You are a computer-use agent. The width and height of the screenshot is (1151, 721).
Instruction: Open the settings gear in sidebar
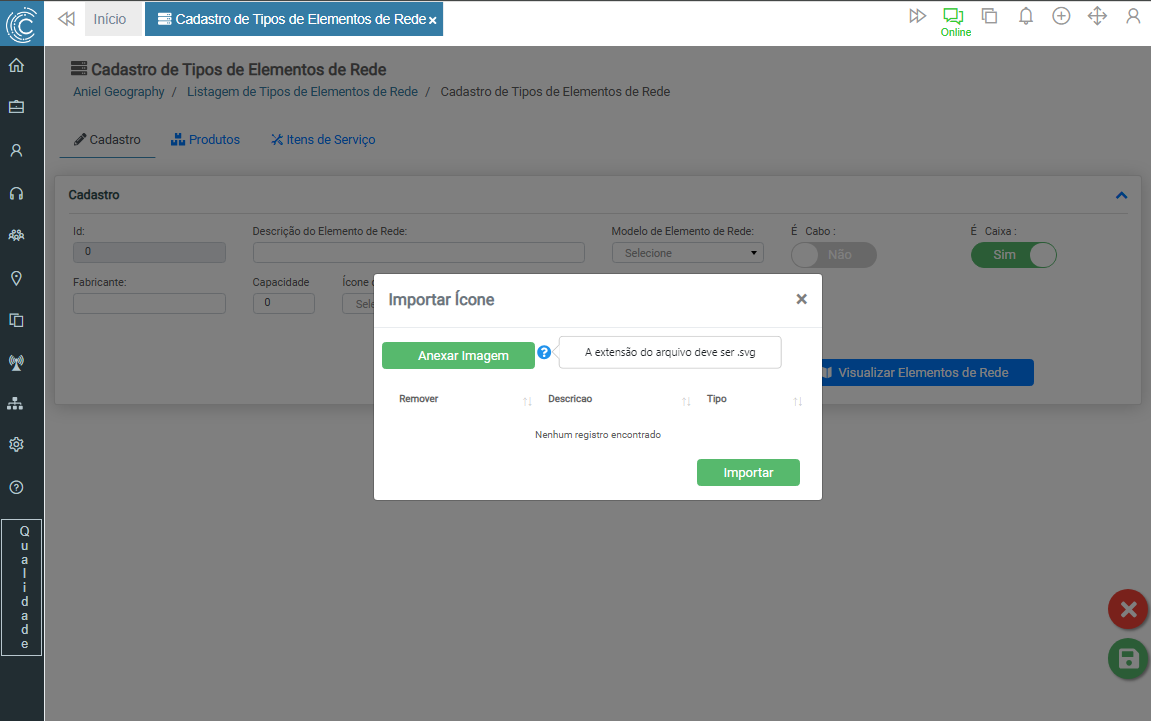click(x=16, y=444)
